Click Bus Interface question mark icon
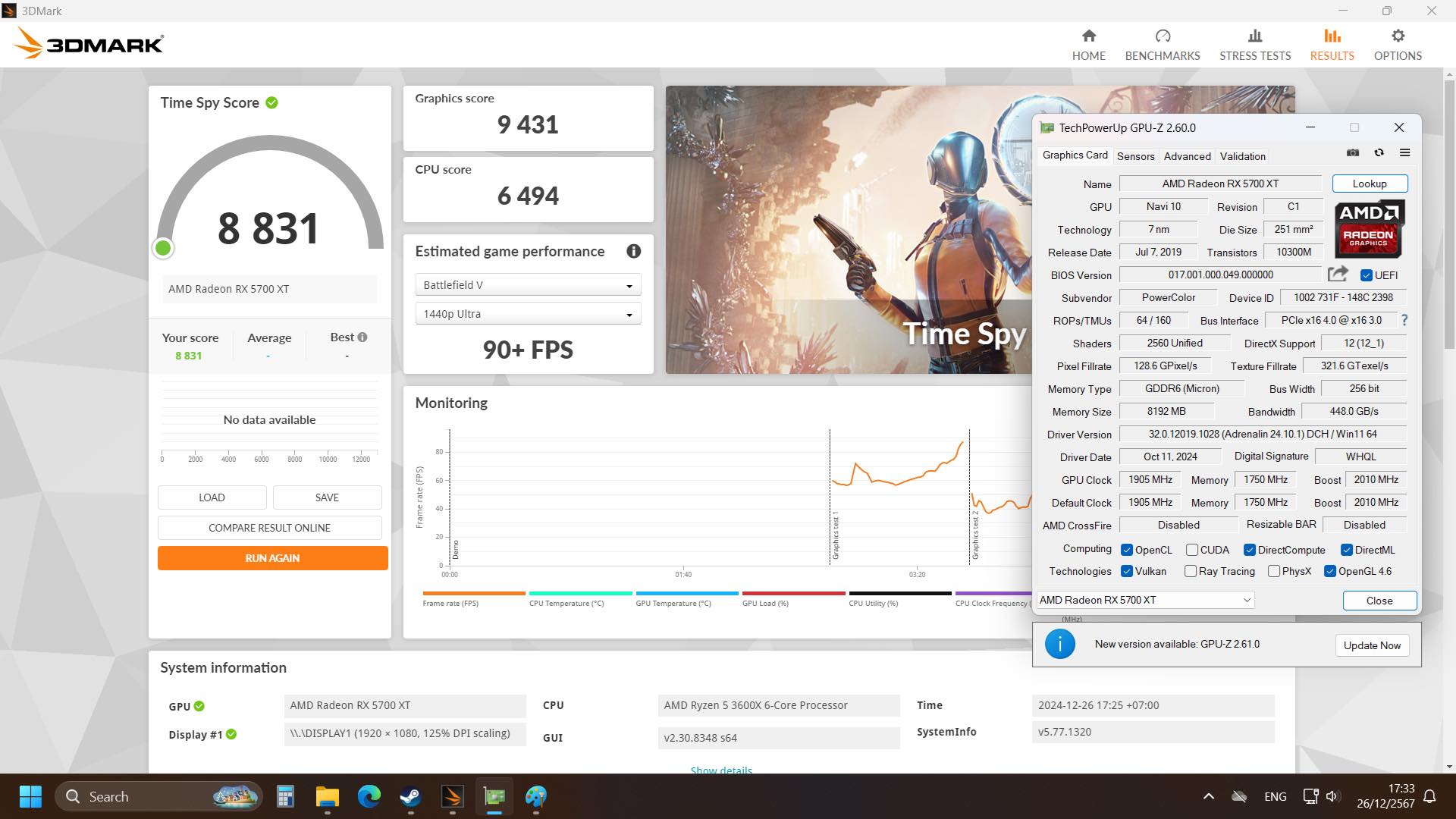 [x=1404, y=320]
